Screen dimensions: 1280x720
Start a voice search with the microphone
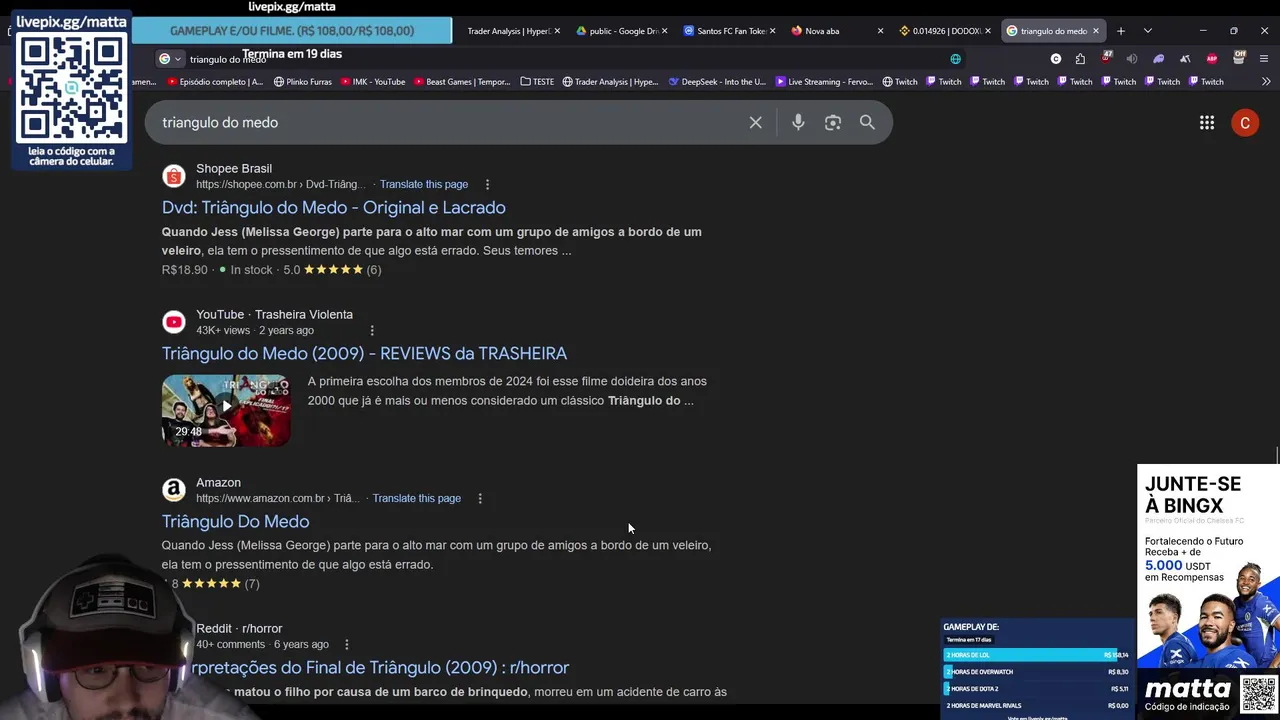point(798,122)
